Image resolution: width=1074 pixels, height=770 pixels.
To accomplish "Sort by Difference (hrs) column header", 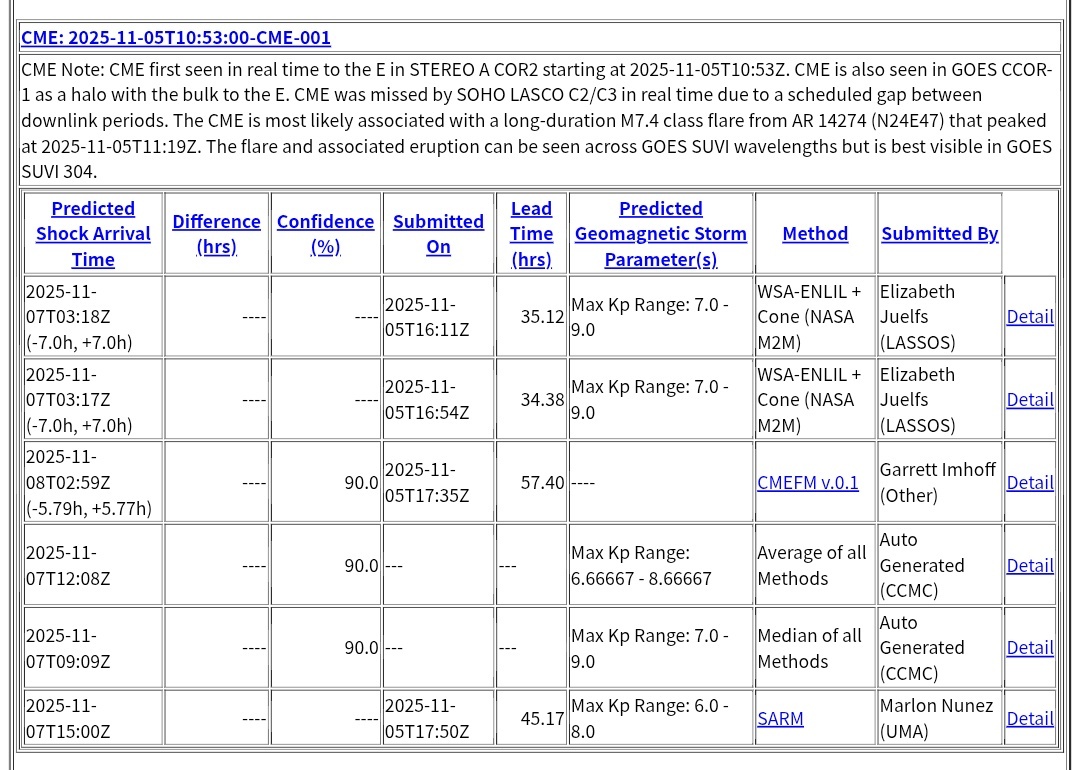I will pos(216,234).
